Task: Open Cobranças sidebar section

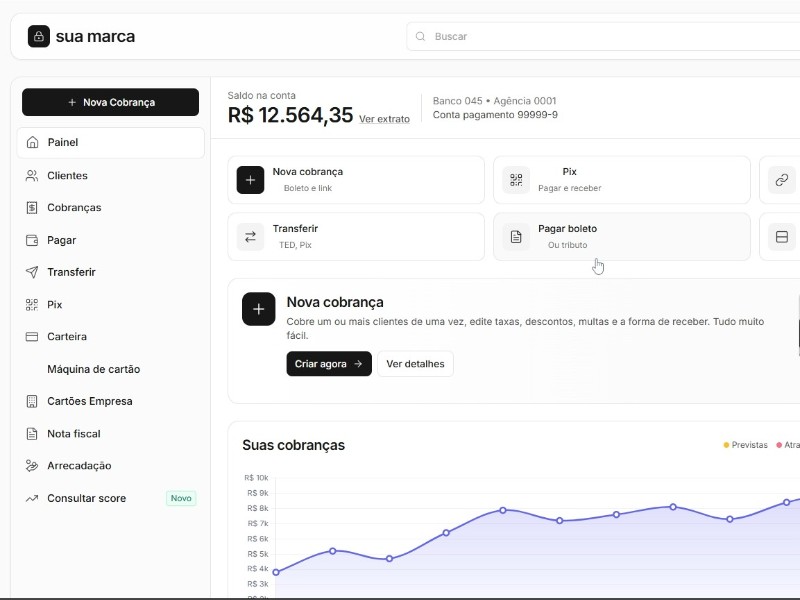Action: pos(73,208)
